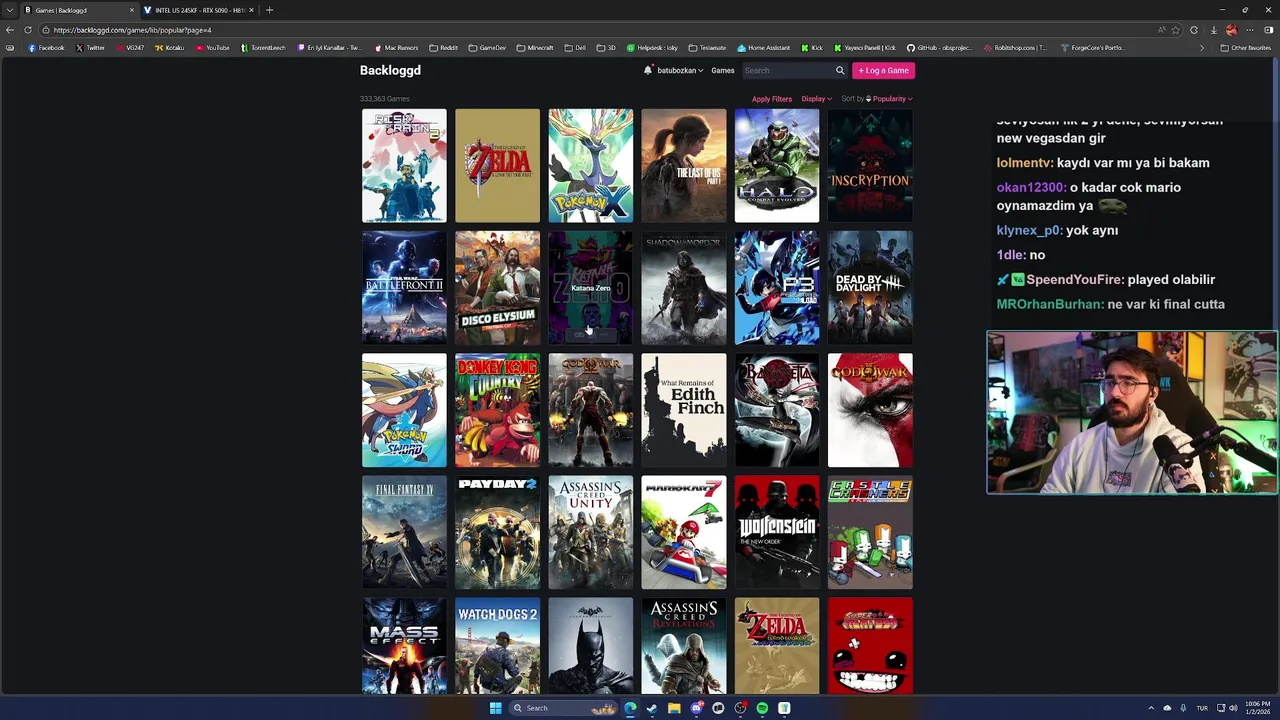The width and height of the screenshot is (1280, 720).
Task: Open Reddit bookmarks folder
Action: click(x=443, y=47)
